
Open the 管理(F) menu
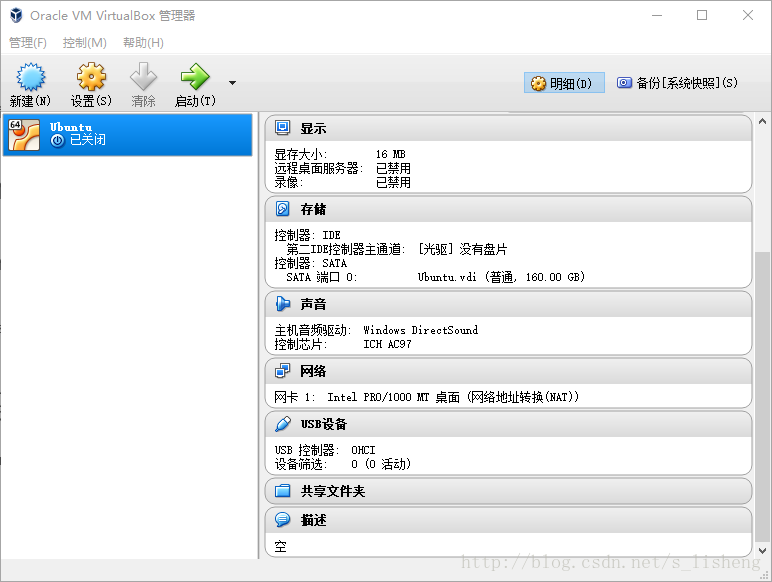pyautogui.click(x=28, y=43)
